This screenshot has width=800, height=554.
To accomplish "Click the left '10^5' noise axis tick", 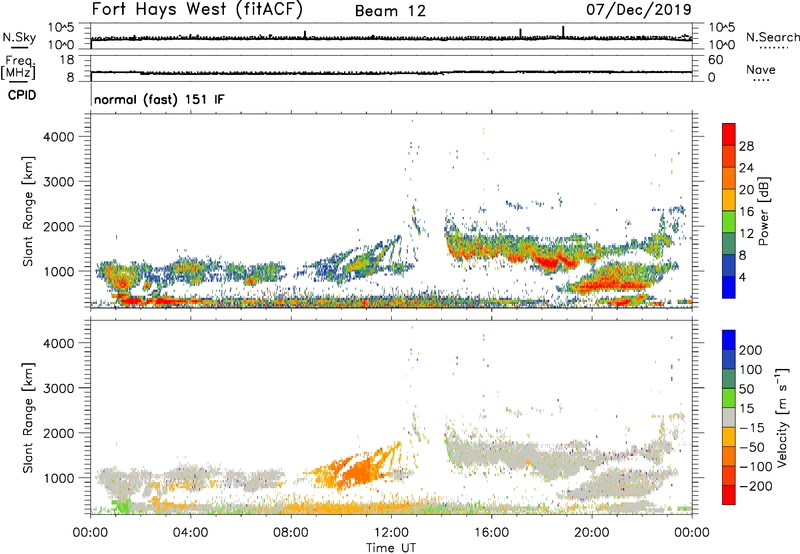I will 61,28.
